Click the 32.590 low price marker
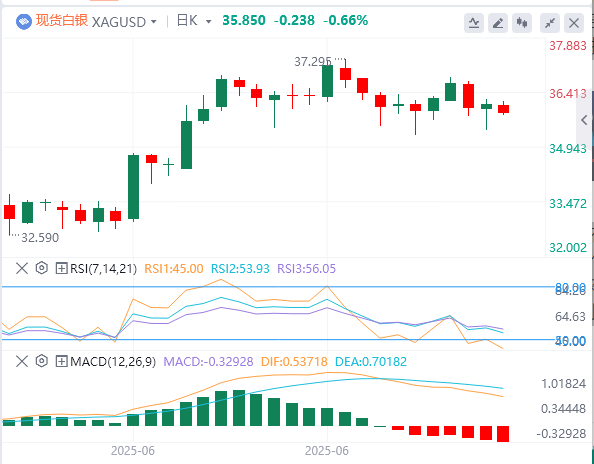594x464 pixels. [x=40, y=237]
